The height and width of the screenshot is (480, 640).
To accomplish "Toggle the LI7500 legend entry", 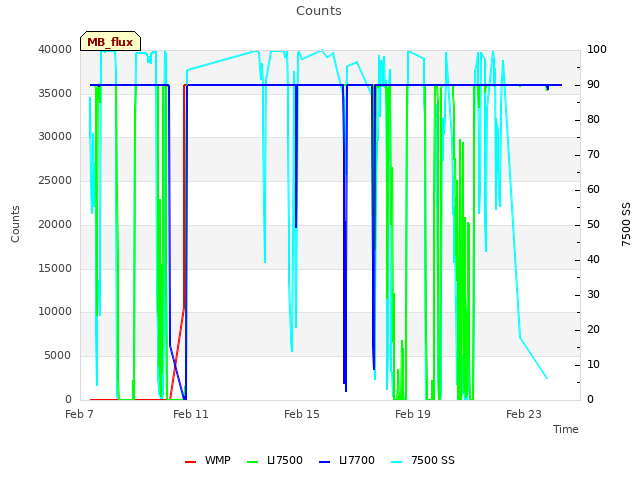I will pos(275,460).
